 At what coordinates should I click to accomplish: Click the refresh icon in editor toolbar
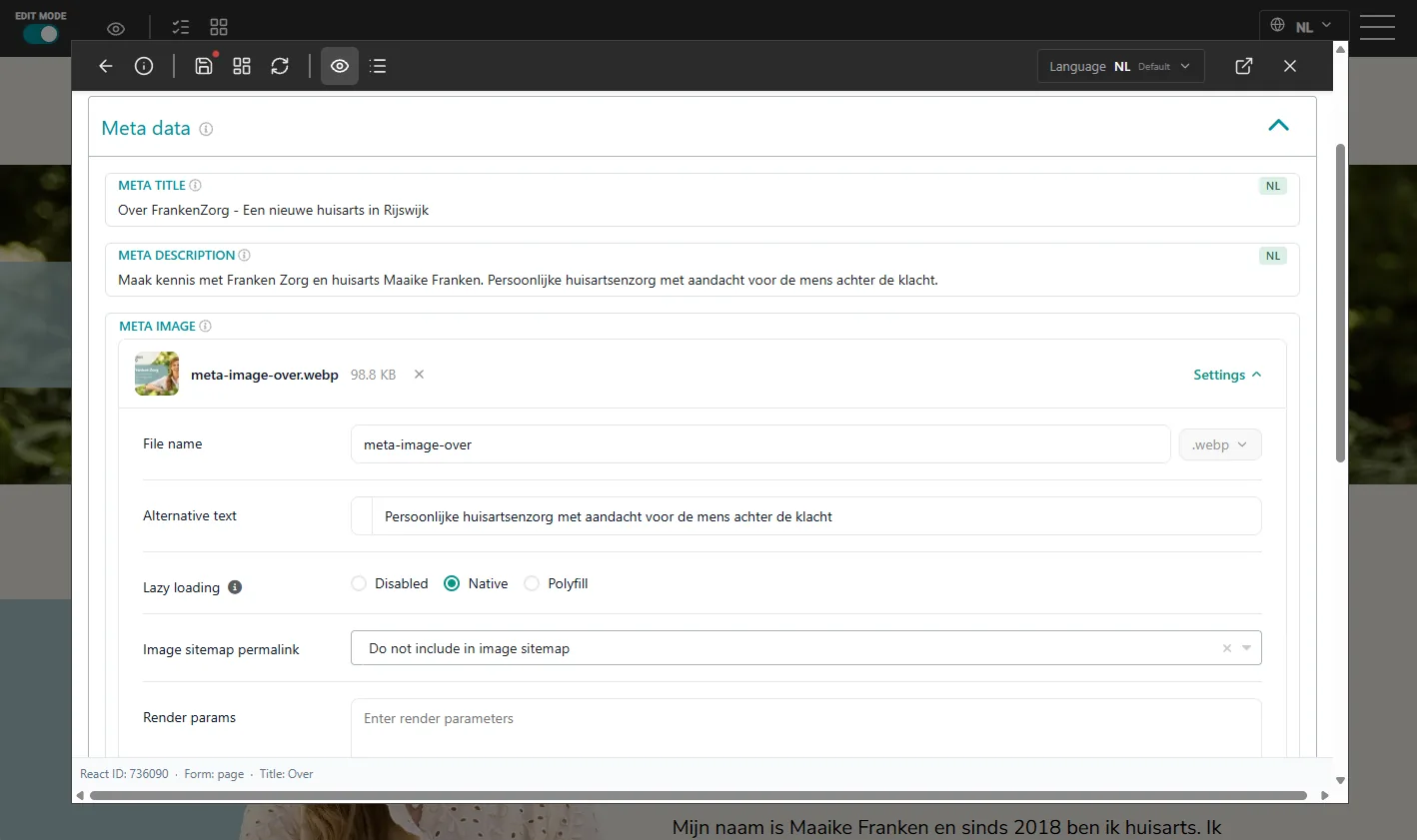click(280, 66)
